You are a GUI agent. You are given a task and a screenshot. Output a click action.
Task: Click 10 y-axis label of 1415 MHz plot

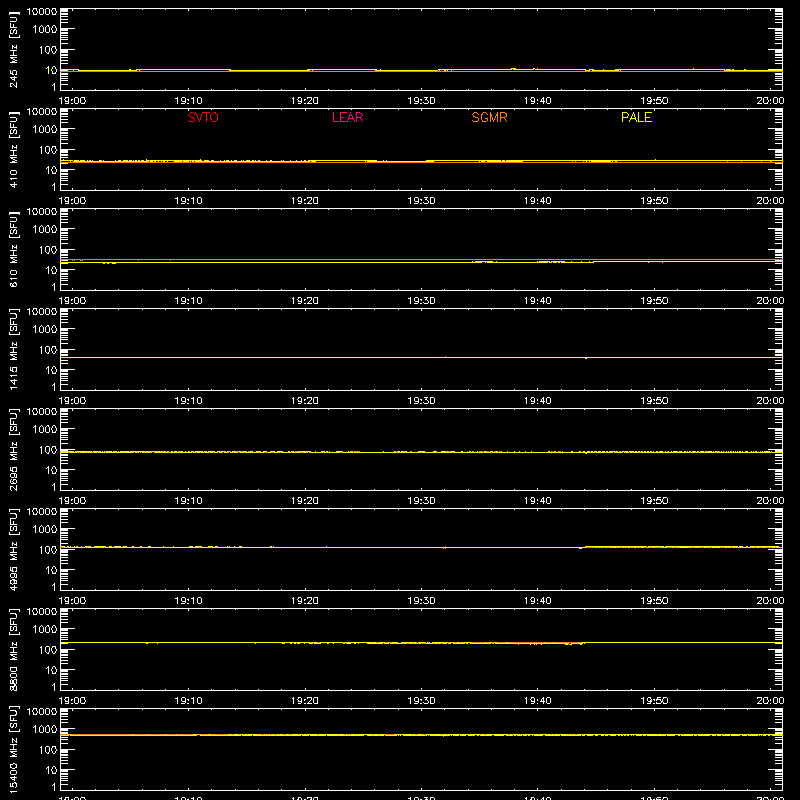(x=51, y=370)
